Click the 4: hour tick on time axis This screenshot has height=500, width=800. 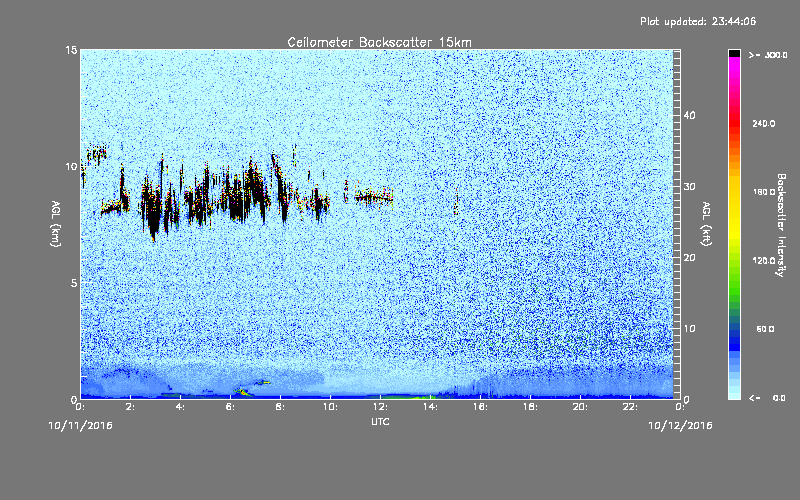coord(180,407)
